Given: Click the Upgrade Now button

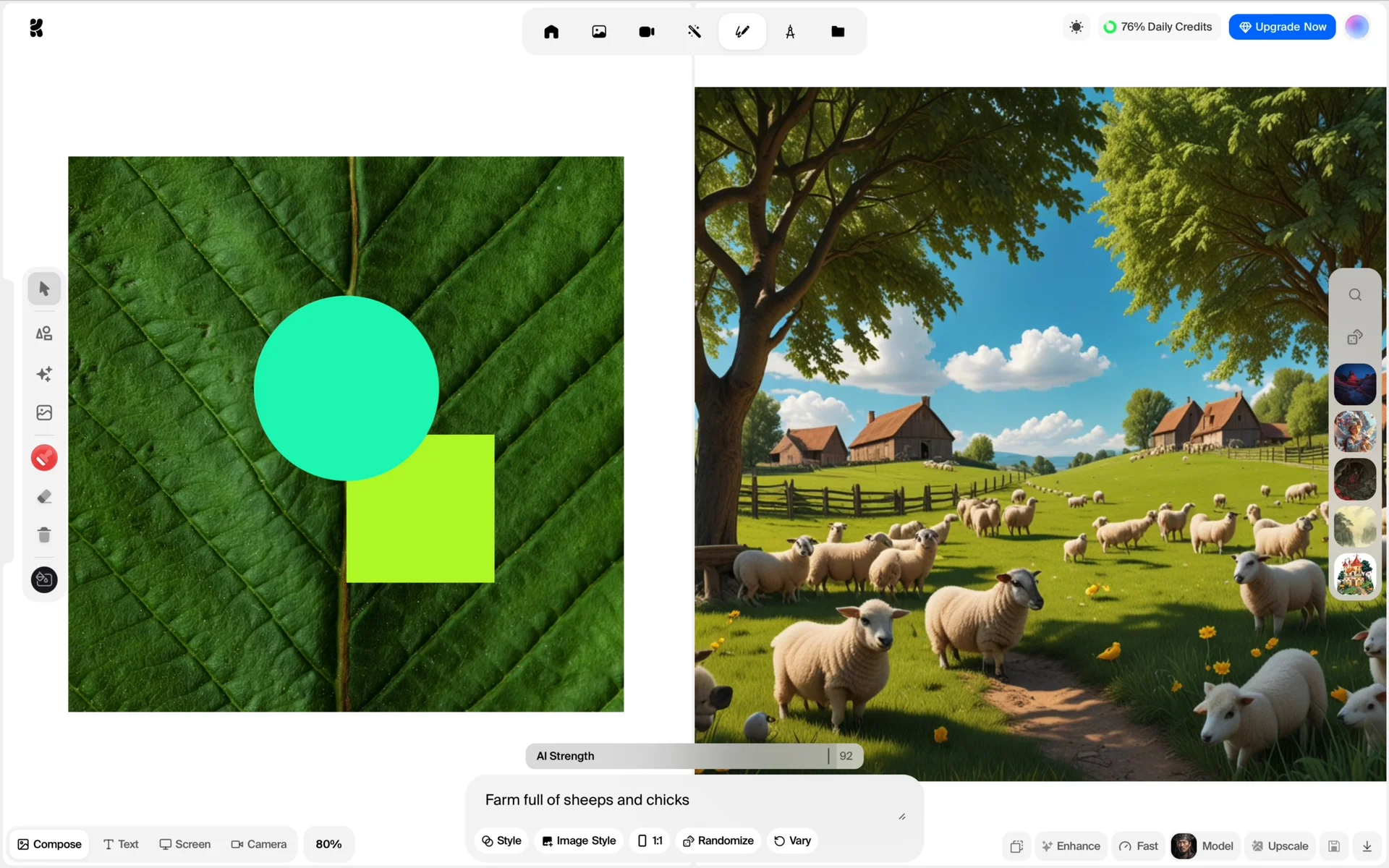Looking at the screenshot, I should [x=1282, y=27].
